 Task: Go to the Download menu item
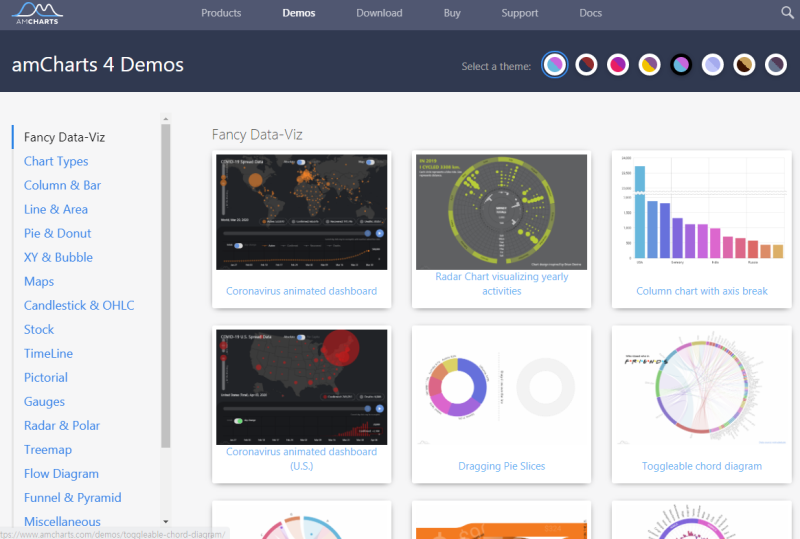(379, 13)
